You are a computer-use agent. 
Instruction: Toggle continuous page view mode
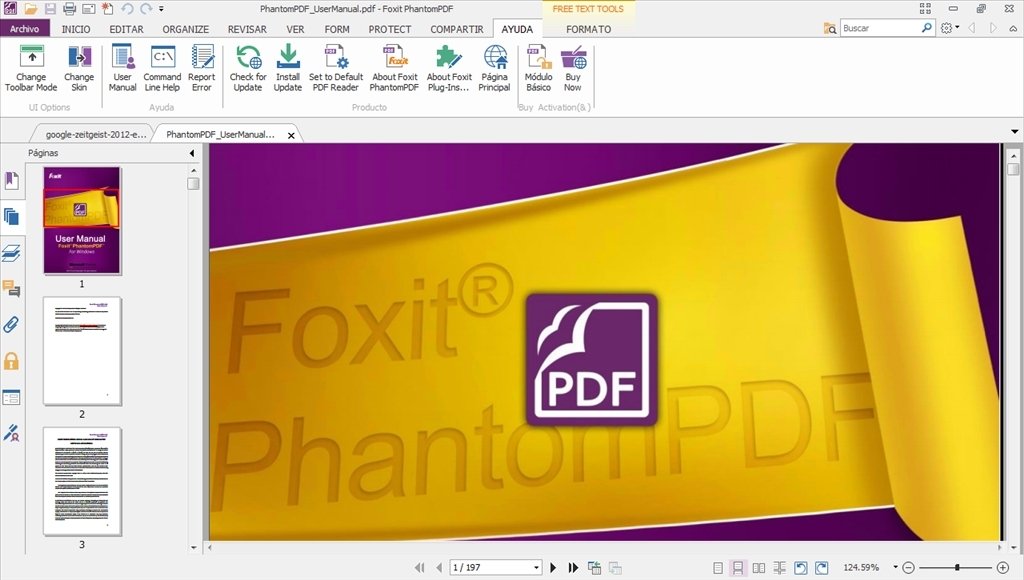pyautogui.click(x=738, y=568)
